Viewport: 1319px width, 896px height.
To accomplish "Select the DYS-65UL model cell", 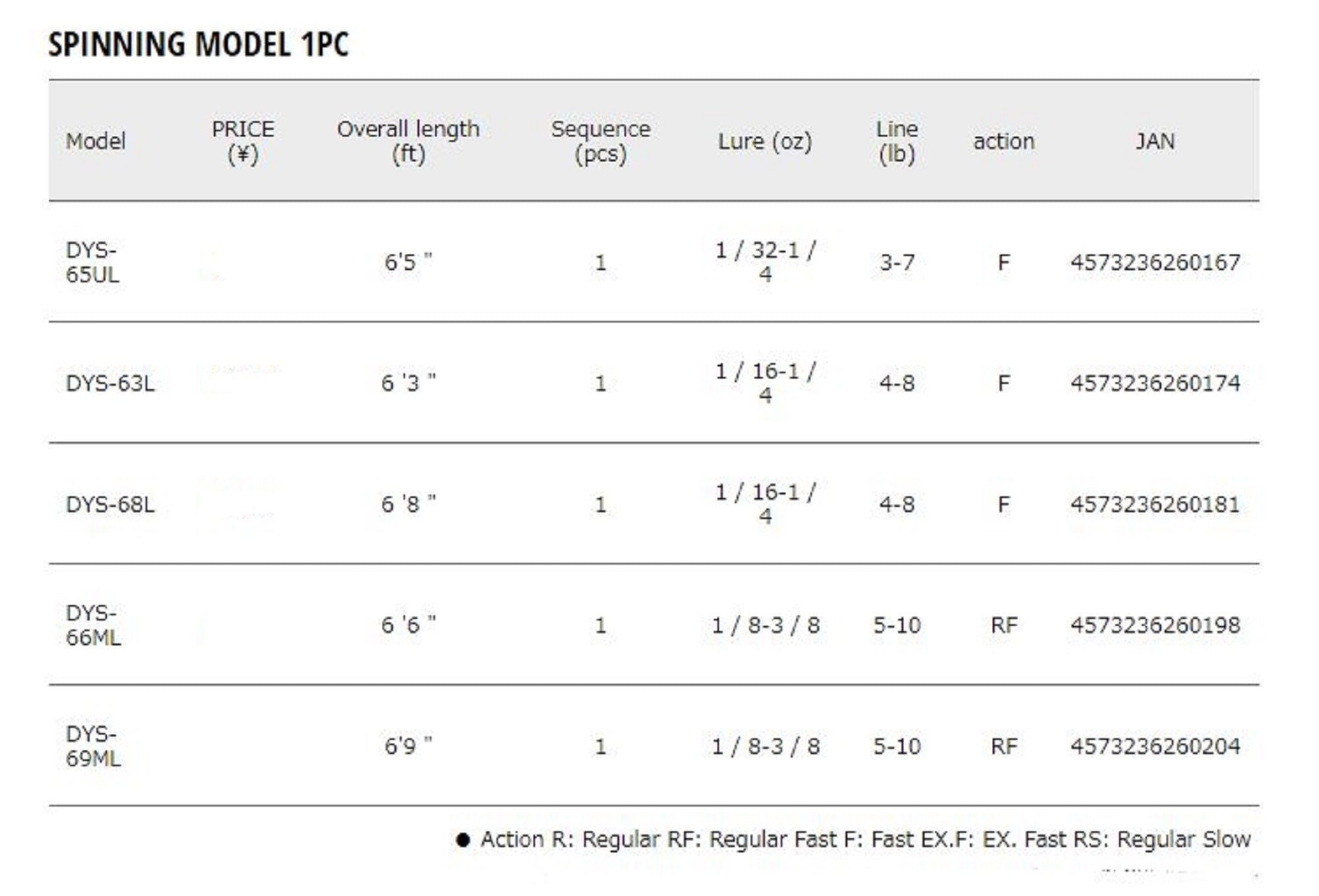I will pos(92,262).
